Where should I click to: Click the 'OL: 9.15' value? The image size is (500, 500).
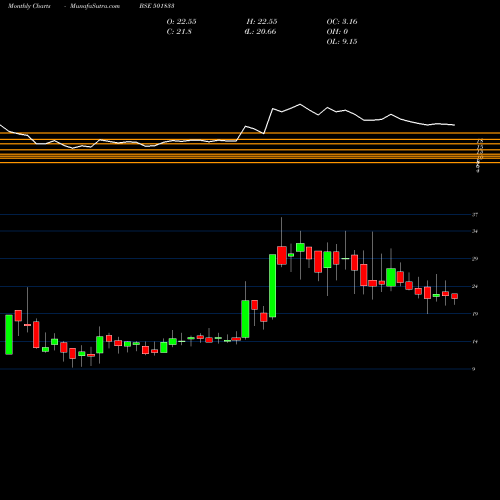(342, 42)
